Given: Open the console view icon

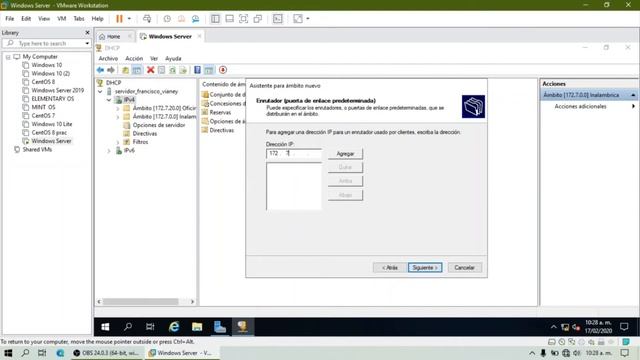Looking at the screenshot, I should tap(278, 19).
